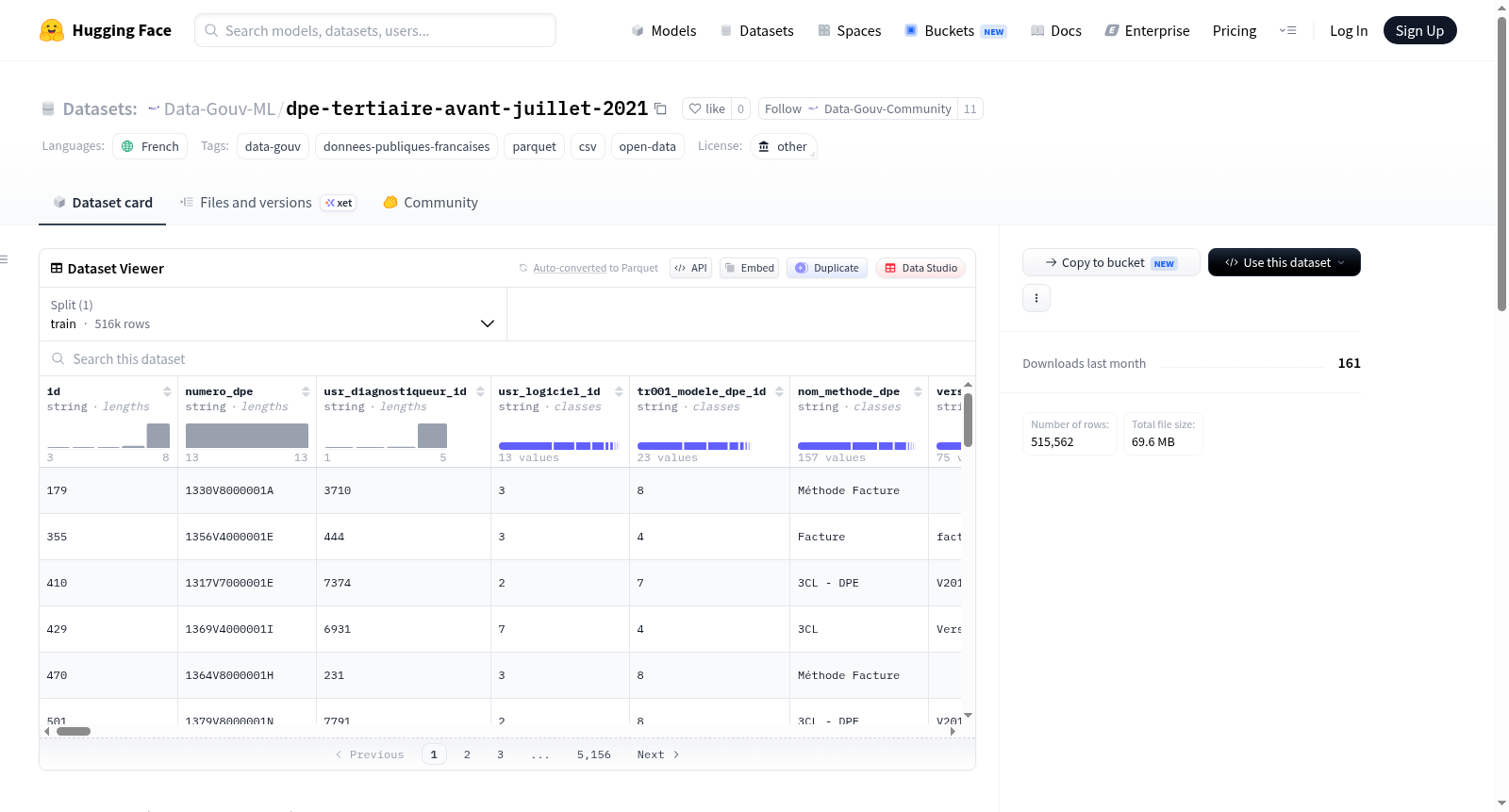Switch to the Community tab
The height and width of the screenshot is (812, 1509).
430,203
